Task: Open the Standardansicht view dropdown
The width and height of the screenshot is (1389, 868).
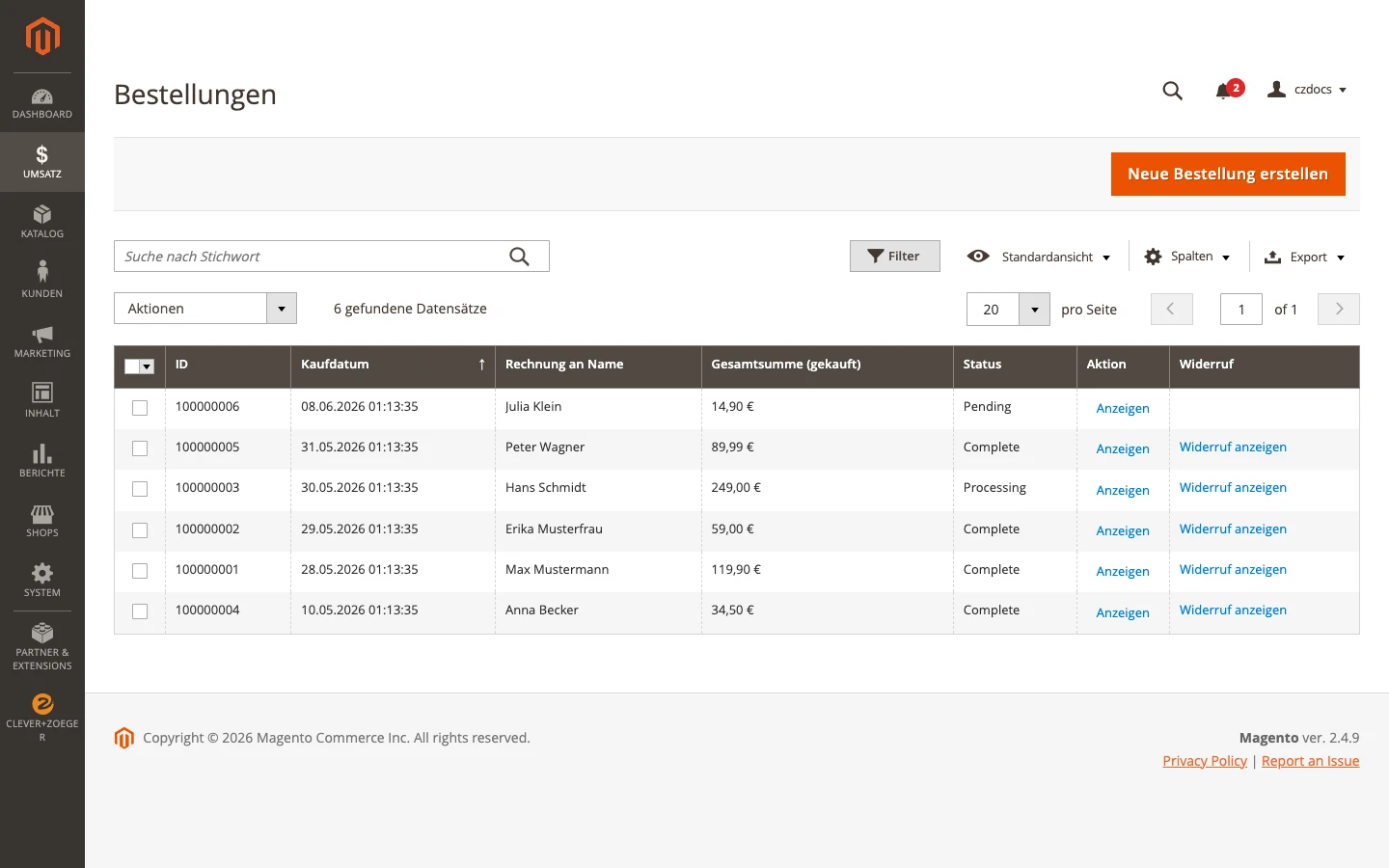Action: point(1039,257)
